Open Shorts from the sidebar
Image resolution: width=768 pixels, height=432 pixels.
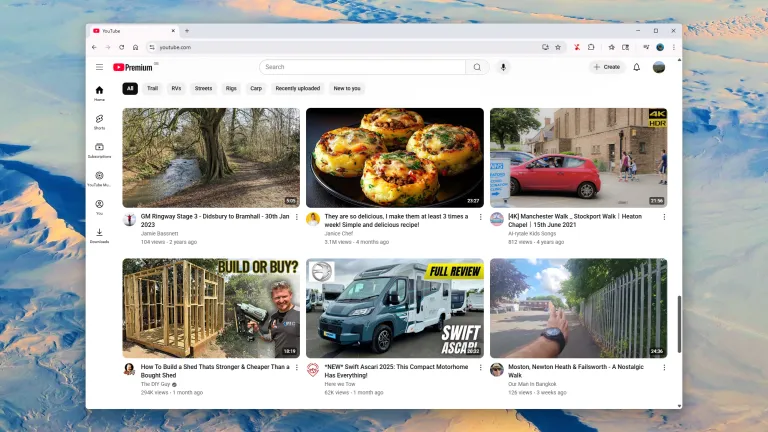(99, 121)
